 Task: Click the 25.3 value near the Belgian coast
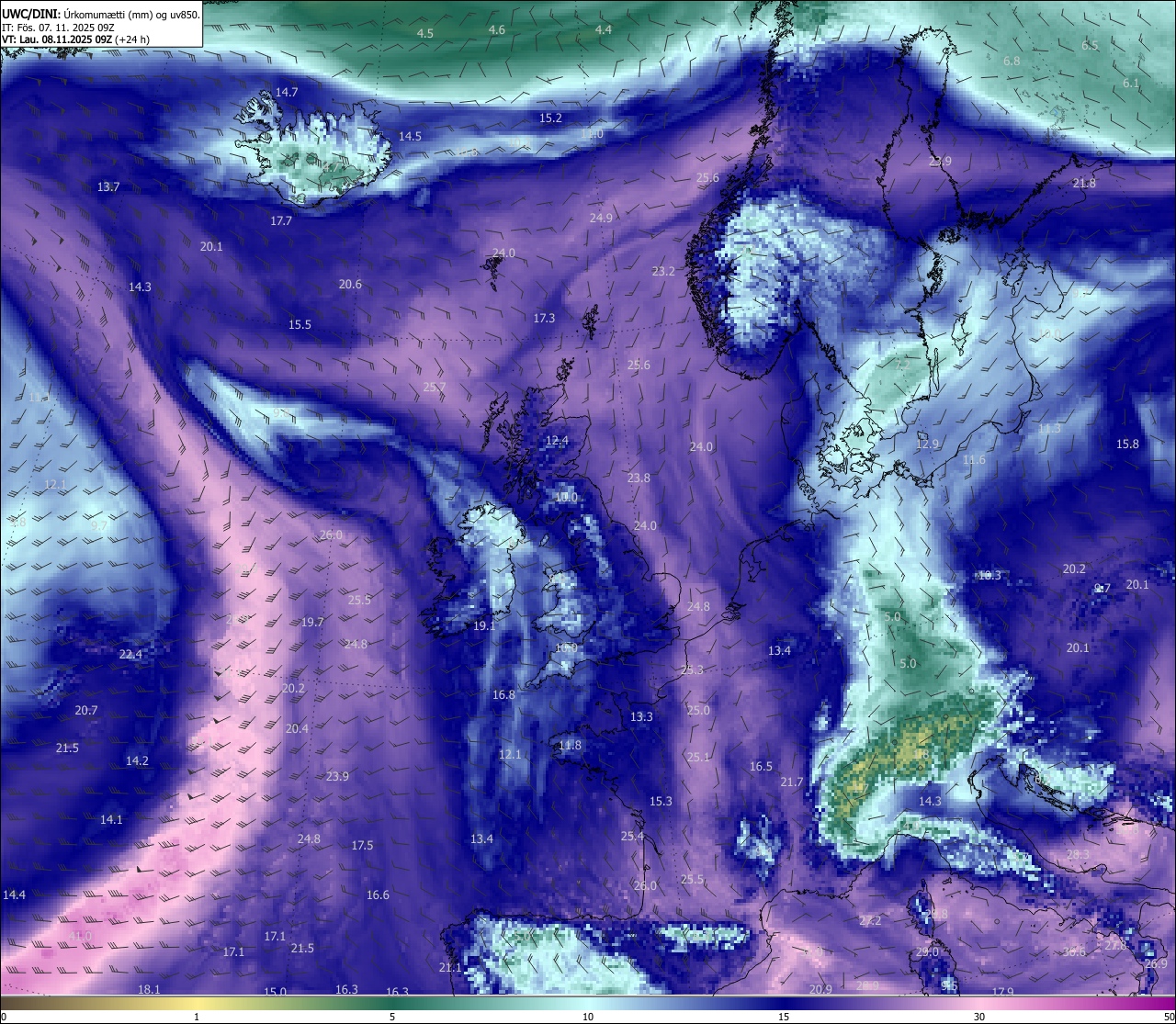click(x=692, y=670)
